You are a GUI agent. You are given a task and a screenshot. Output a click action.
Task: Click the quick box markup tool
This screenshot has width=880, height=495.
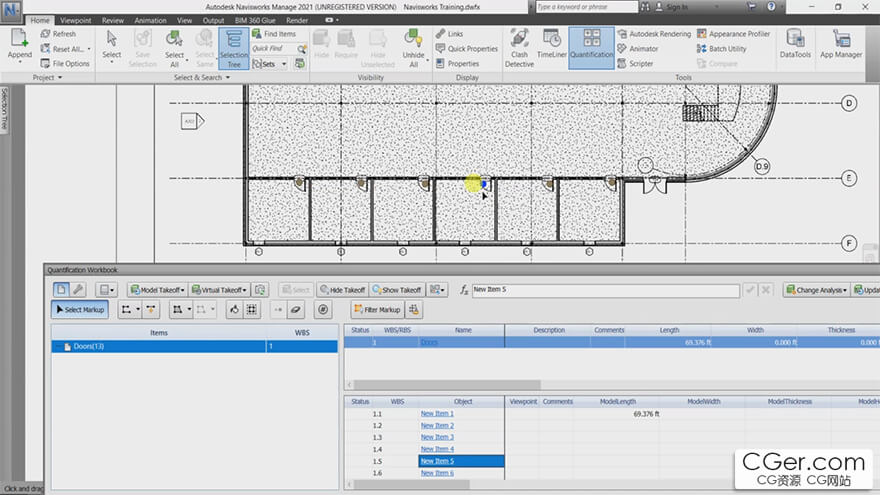click(251, 309)
